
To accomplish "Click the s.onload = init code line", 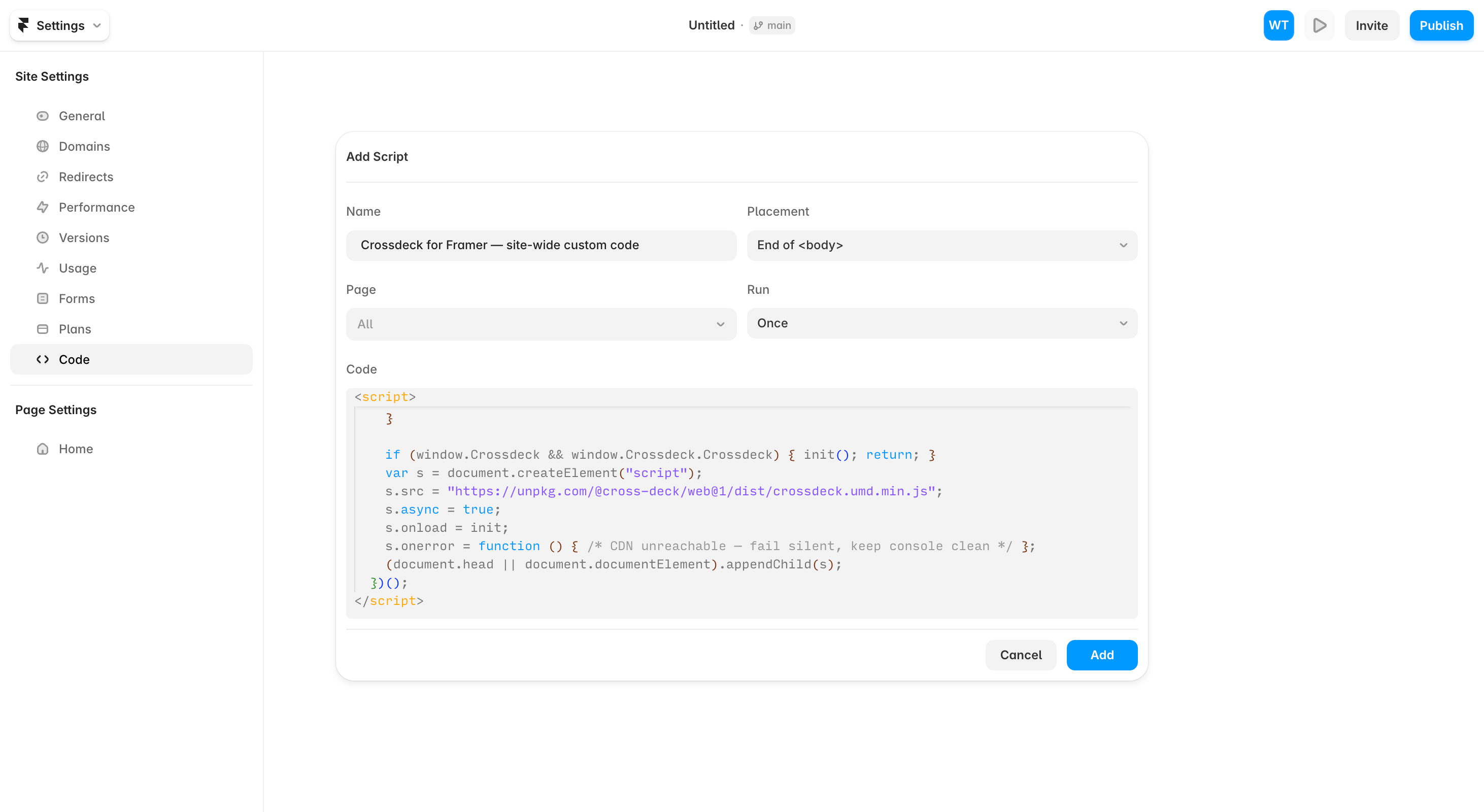I will pos(447,528).
